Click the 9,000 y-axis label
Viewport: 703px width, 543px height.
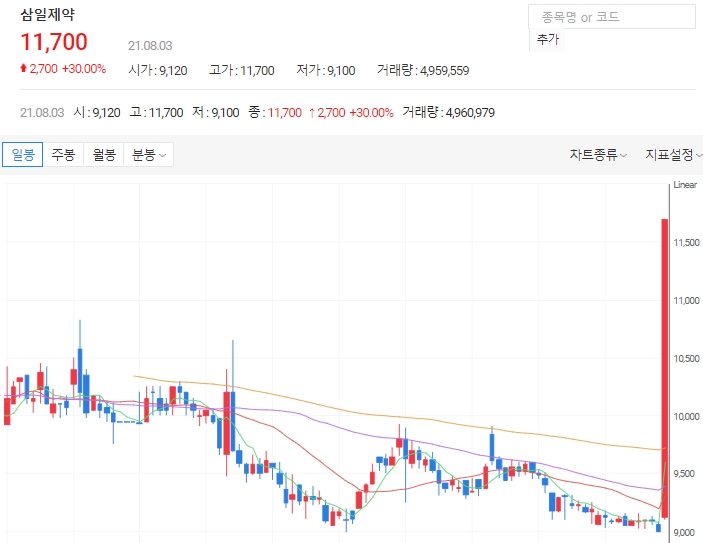click(x=685, y=533)
